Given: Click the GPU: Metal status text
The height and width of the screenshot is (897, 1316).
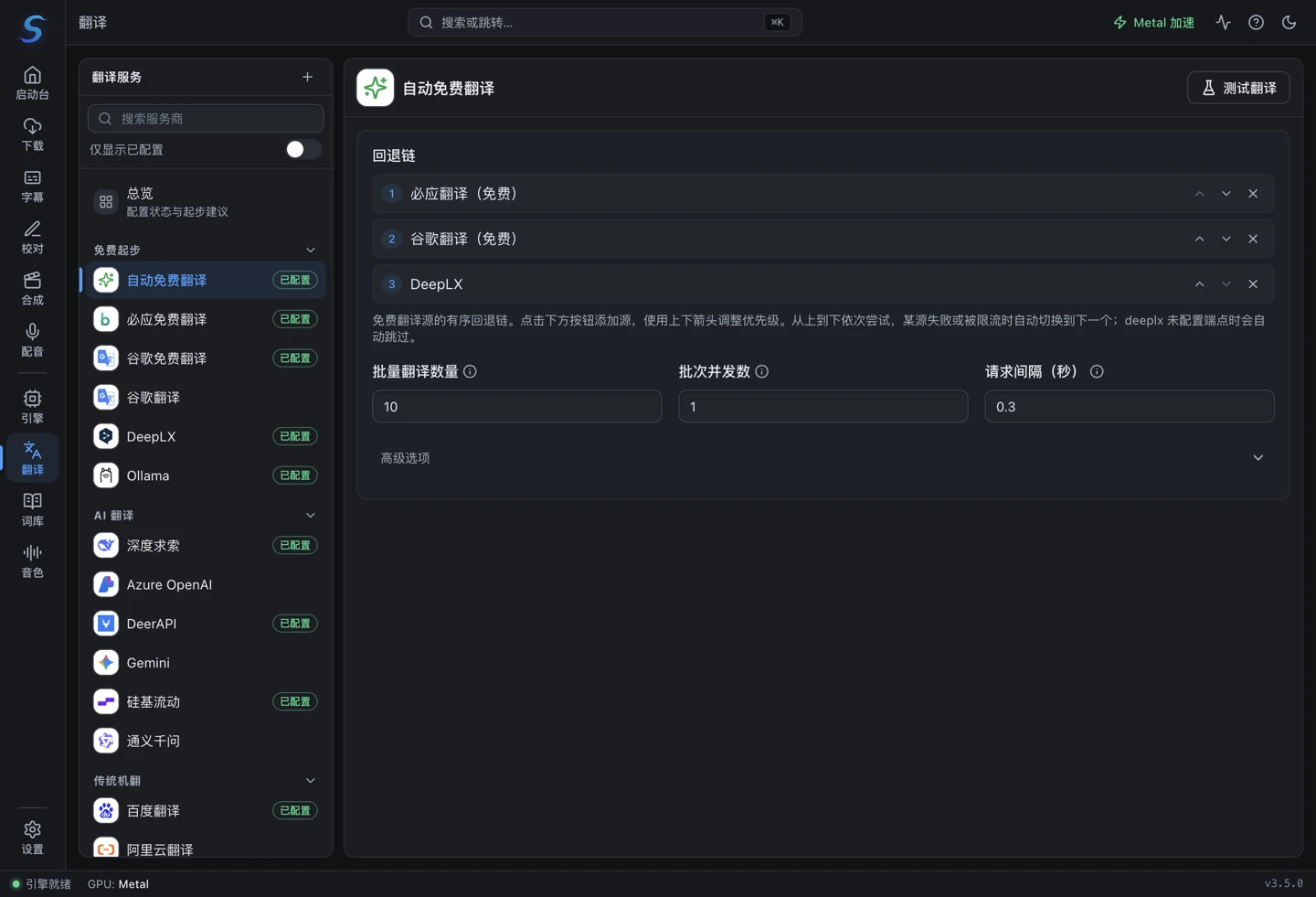Looking at the screenshot, I should [x=118, y=884].
